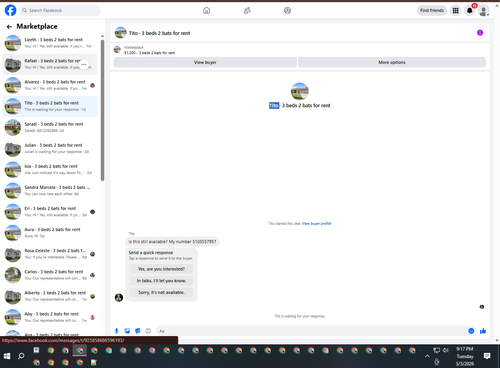Send a thumbs-up like
This screenshot has width=500, height=368.
click(x=483, y=331)
